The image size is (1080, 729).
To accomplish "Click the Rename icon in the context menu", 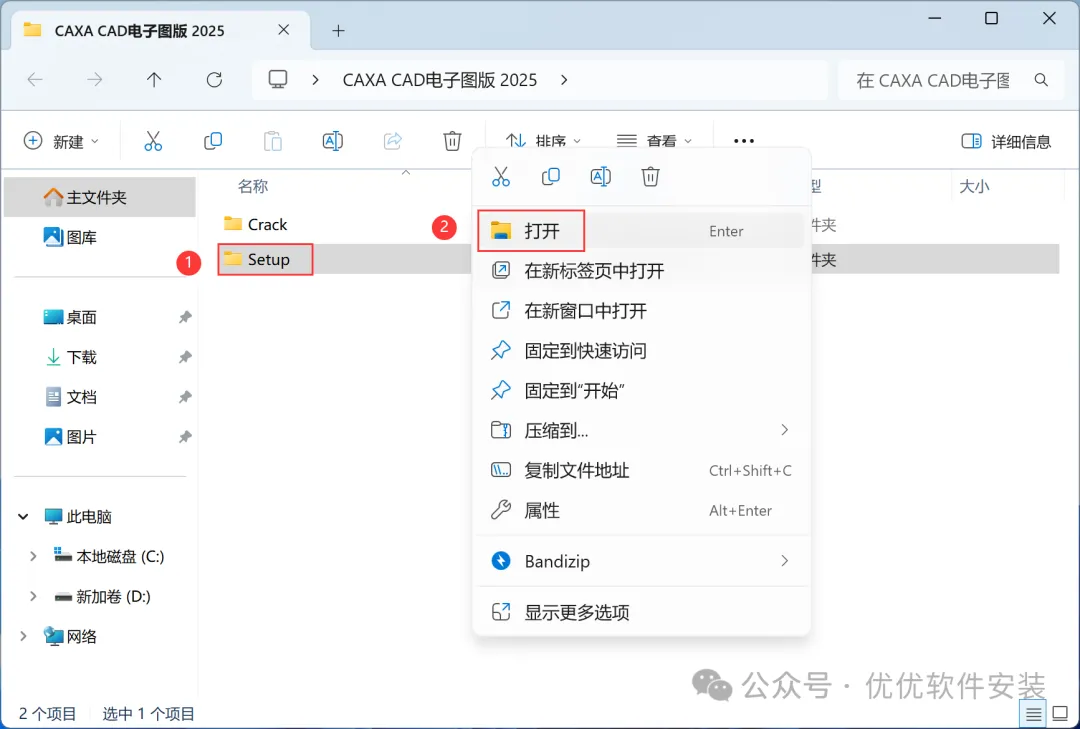I will click(601, 177).
